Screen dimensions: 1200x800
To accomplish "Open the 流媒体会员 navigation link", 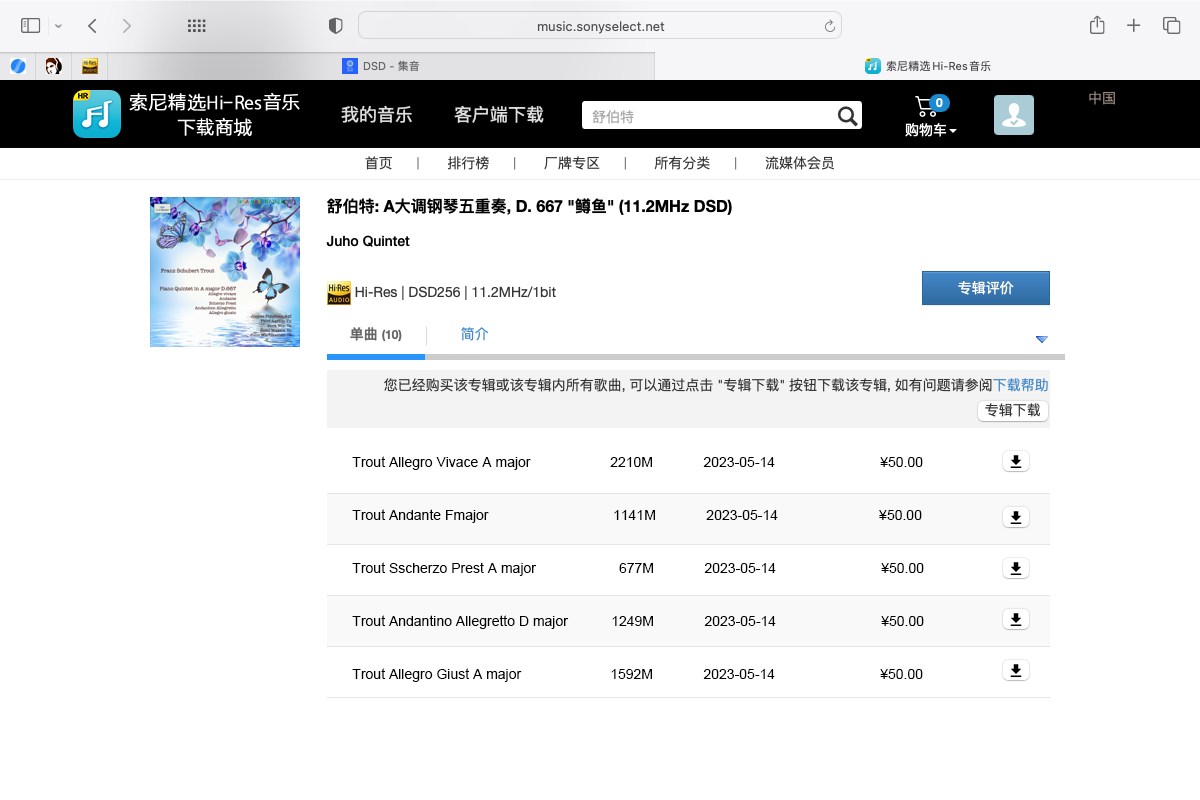I will [799, 163].
